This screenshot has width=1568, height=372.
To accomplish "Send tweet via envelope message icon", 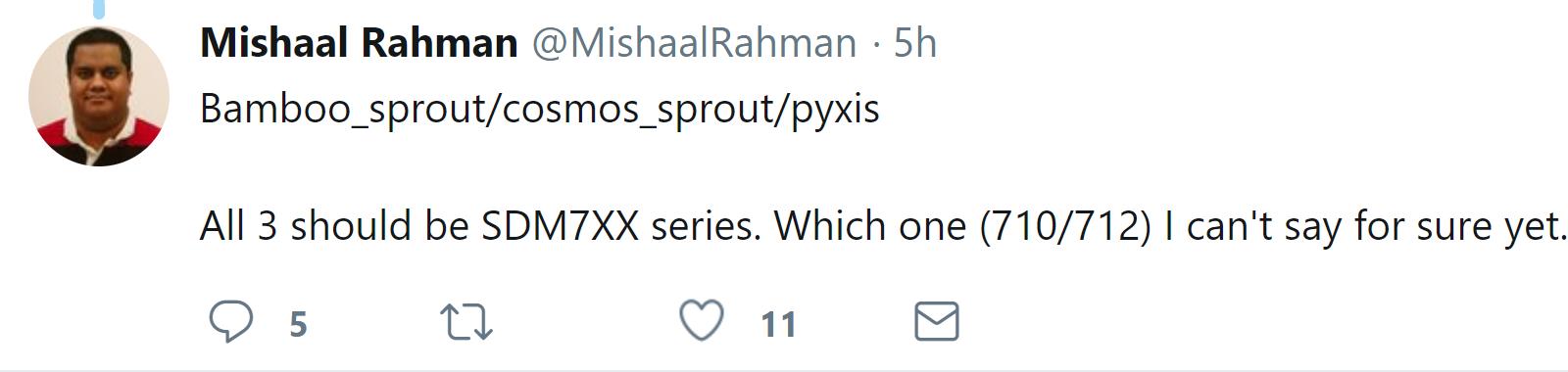I will [936, 322].
